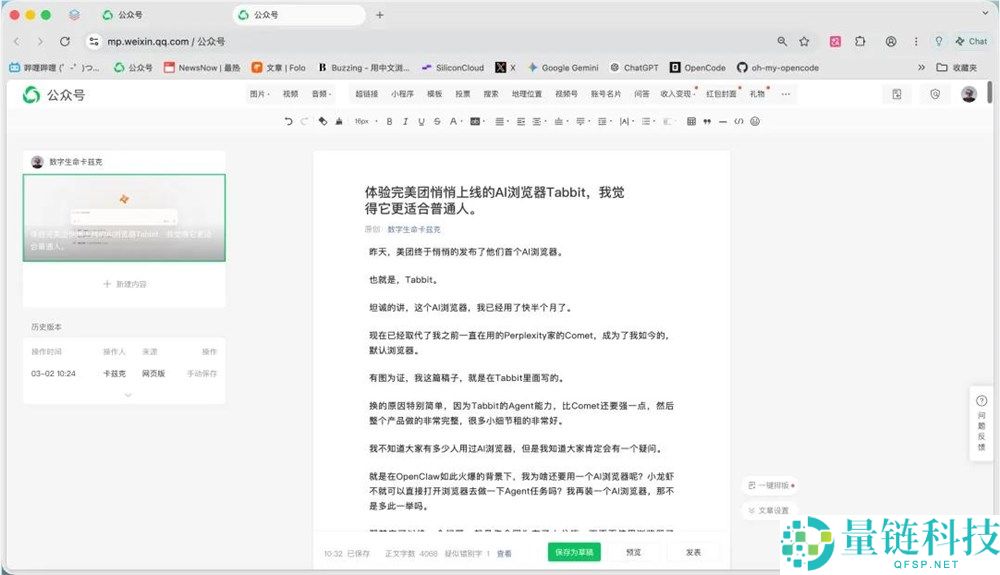
Task: Add new content with 新建内容
Action: (x=125, y=284)
